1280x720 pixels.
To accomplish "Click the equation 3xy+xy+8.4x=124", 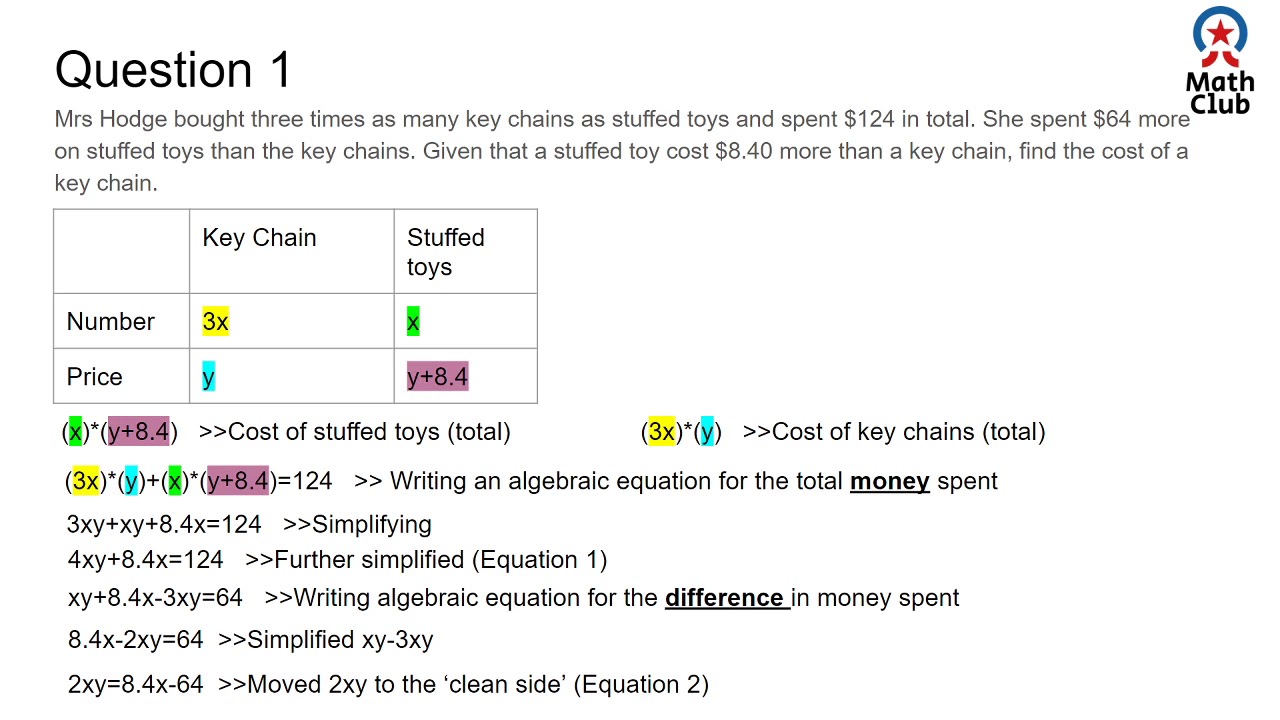I will (x=163, y=524).
